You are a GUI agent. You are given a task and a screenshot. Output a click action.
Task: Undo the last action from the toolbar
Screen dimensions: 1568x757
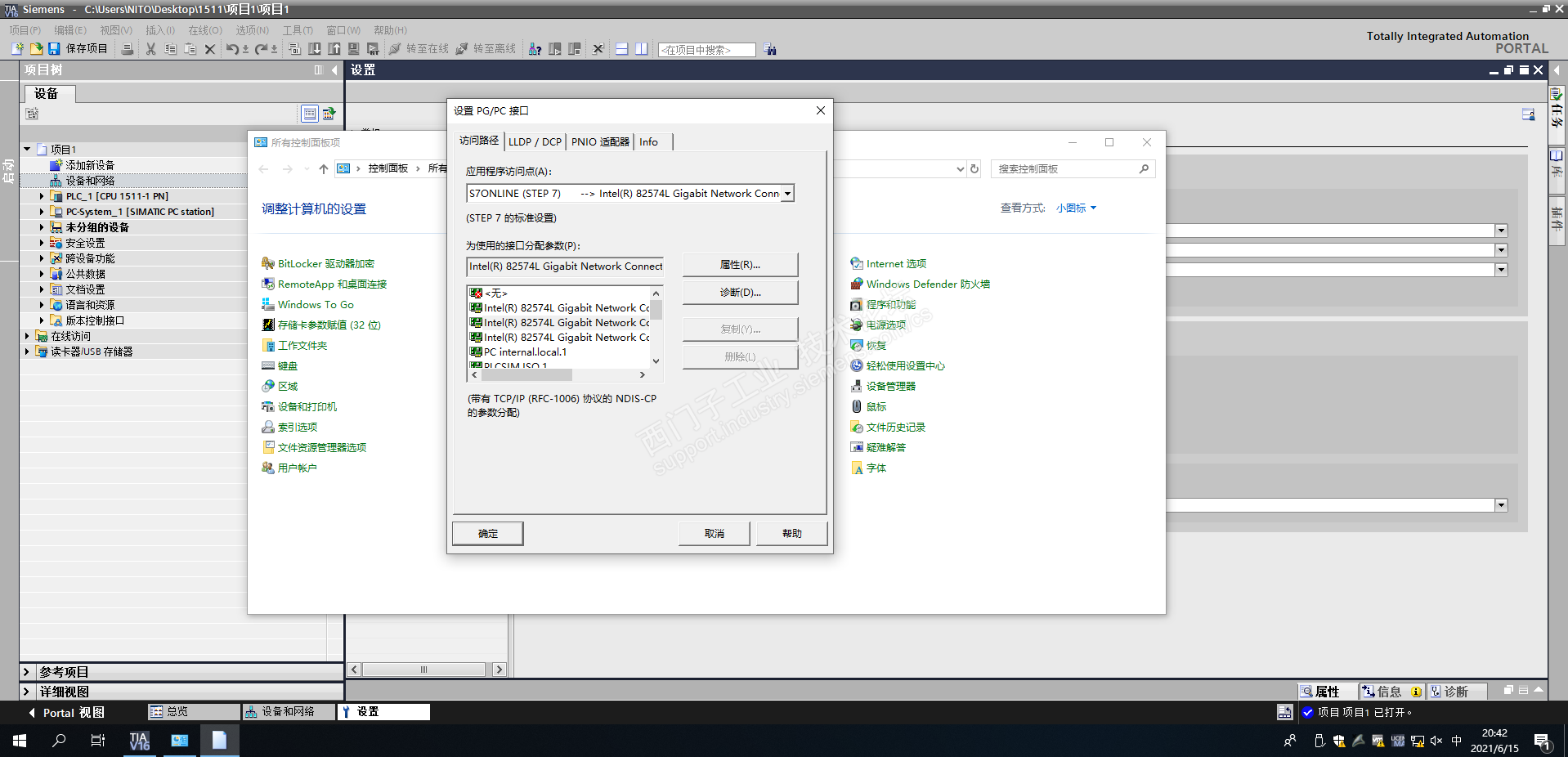(233, 49)
